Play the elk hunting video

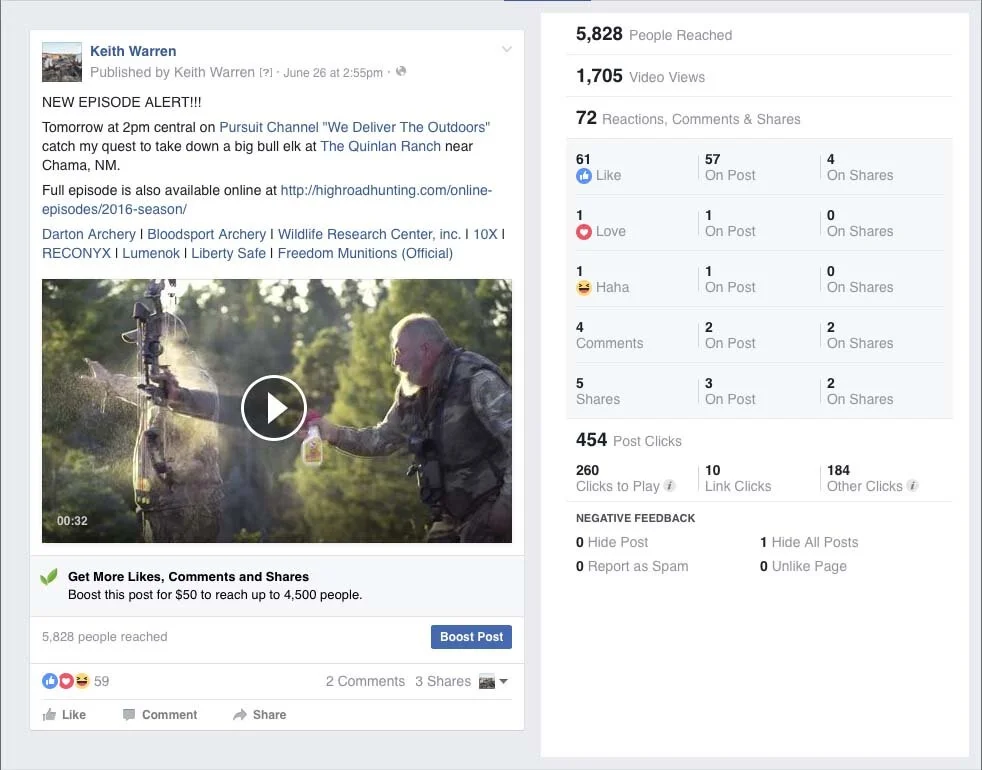(274, 408)
